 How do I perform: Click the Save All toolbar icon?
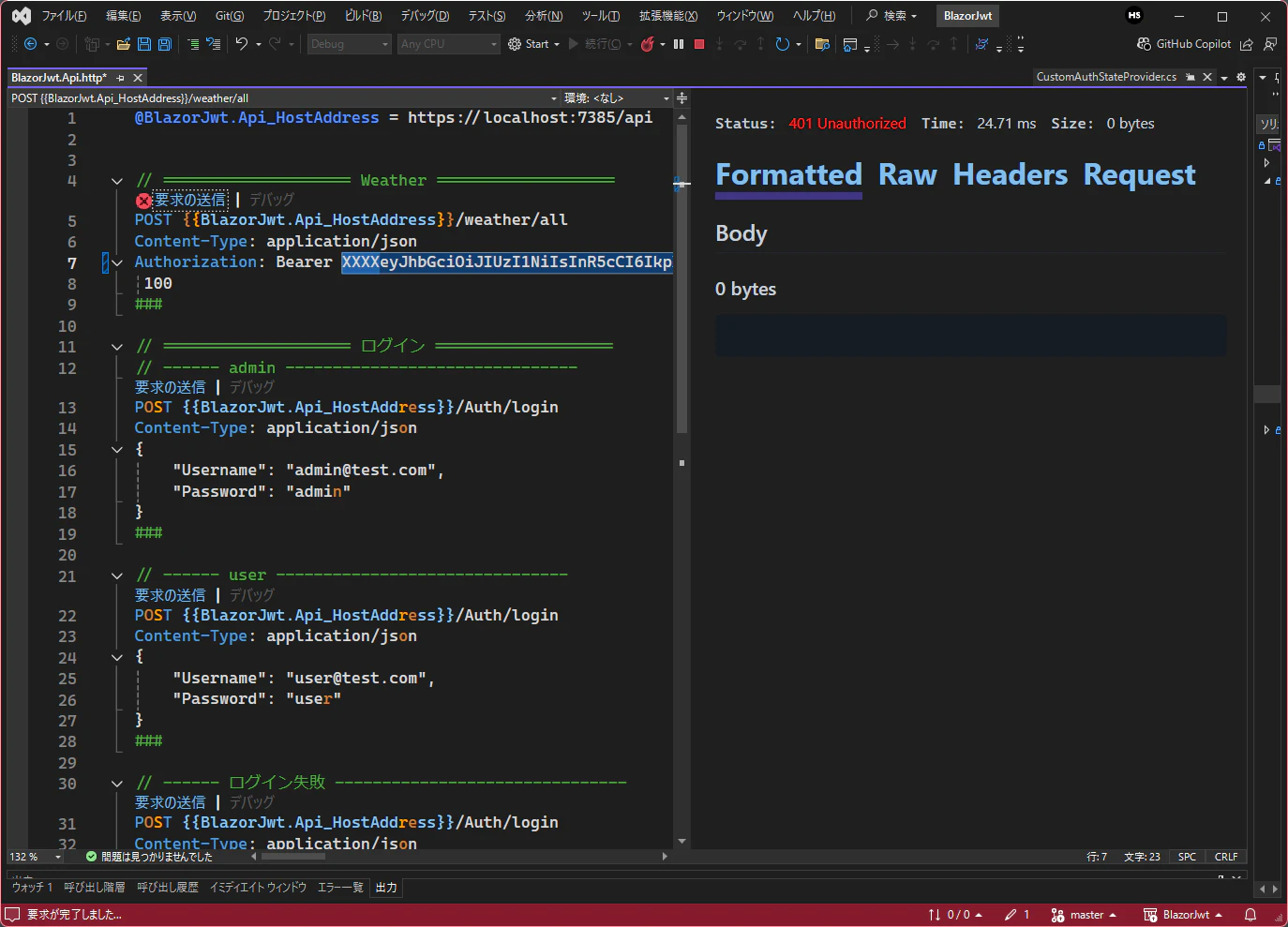[165, 44]
